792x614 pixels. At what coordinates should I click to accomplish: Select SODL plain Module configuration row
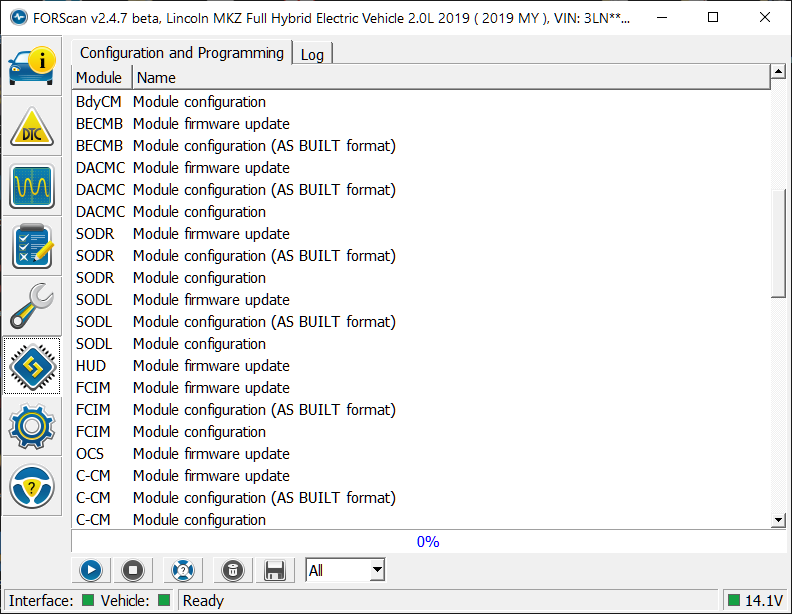tap(421, 344)
